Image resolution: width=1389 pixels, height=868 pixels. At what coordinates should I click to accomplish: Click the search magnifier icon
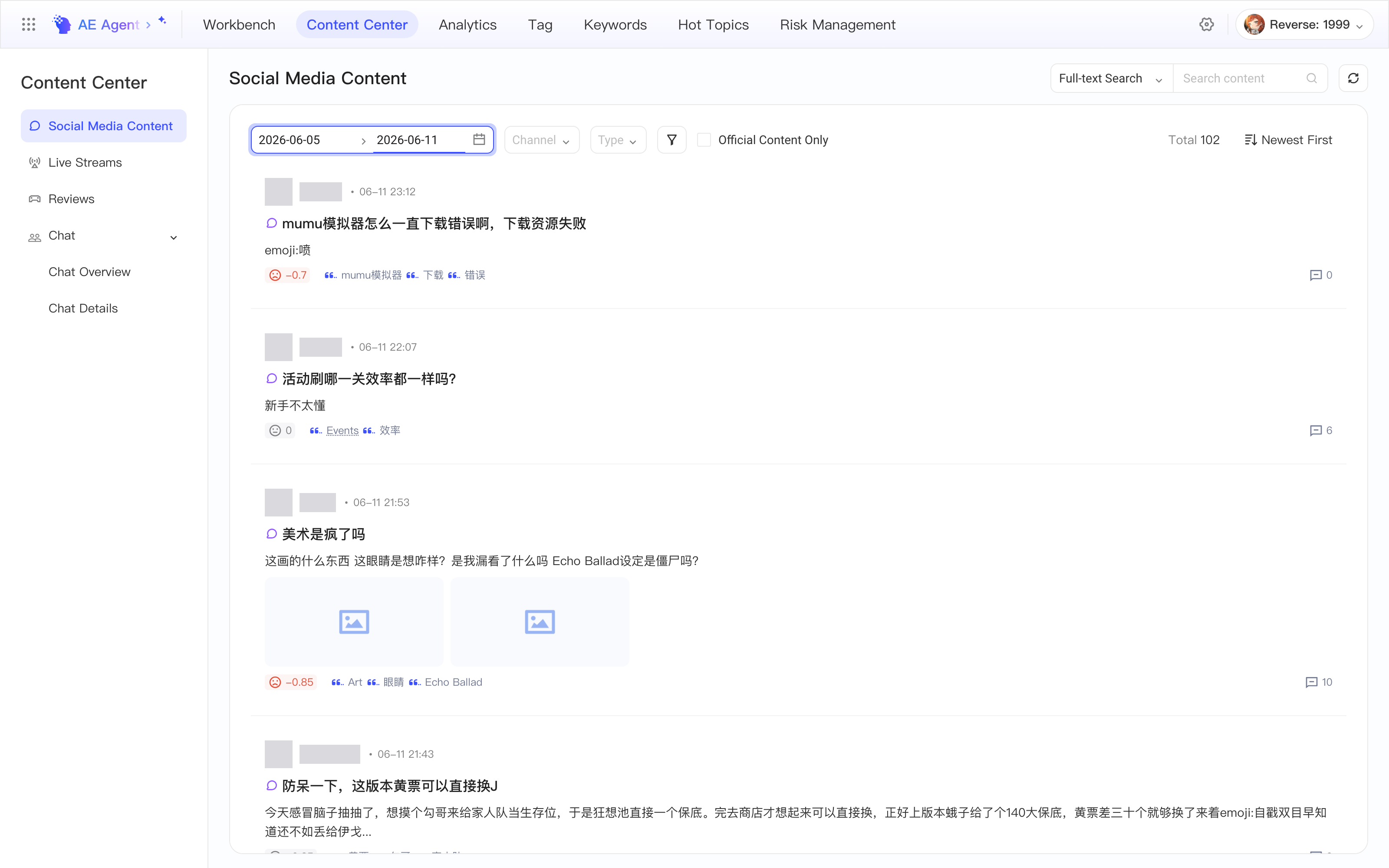1311,78
